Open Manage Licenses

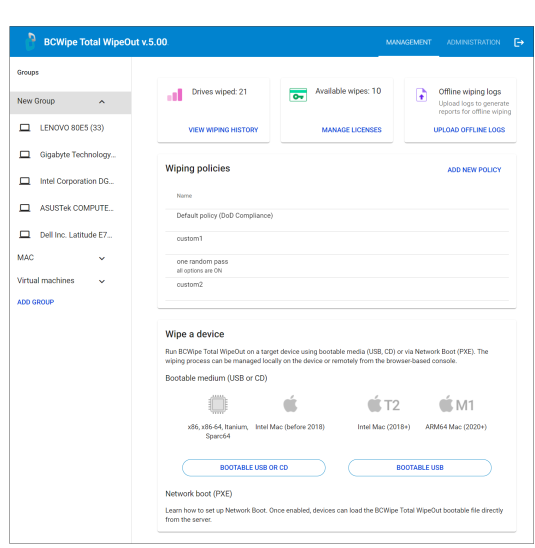click(352, 130)
